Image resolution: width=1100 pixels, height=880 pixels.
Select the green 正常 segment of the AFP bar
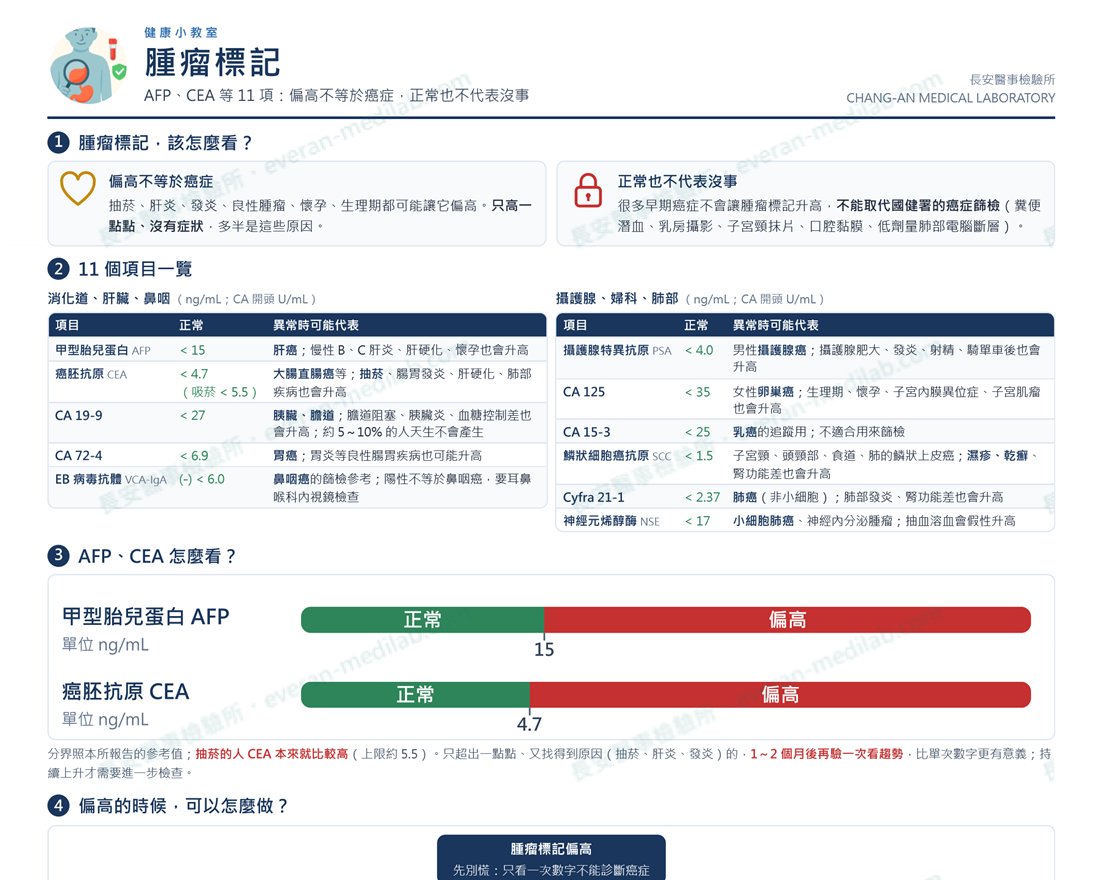pyautogui.click(x=422, y=620)
